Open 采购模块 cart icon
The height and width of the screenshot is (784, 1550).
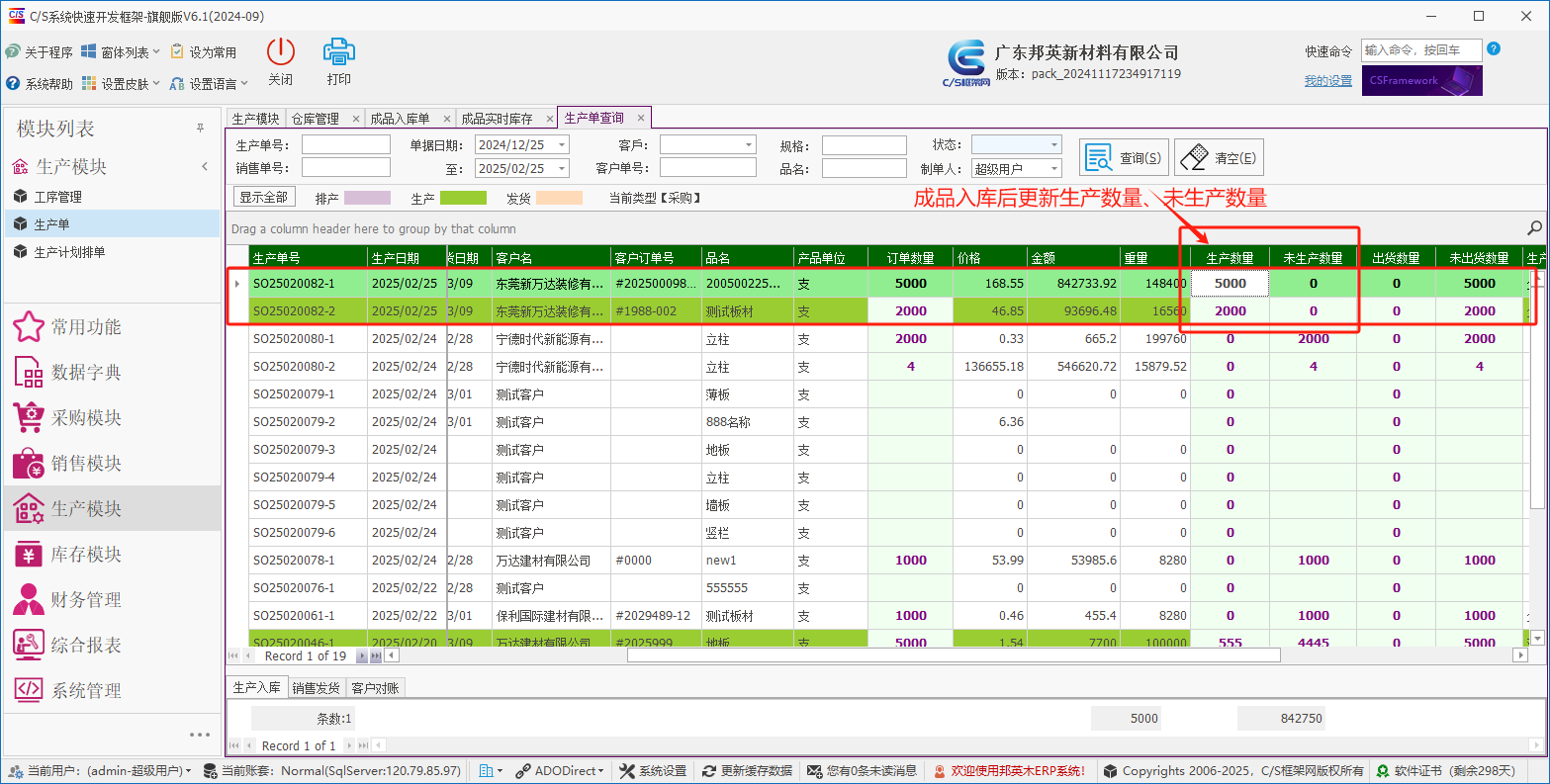point(28,418)
